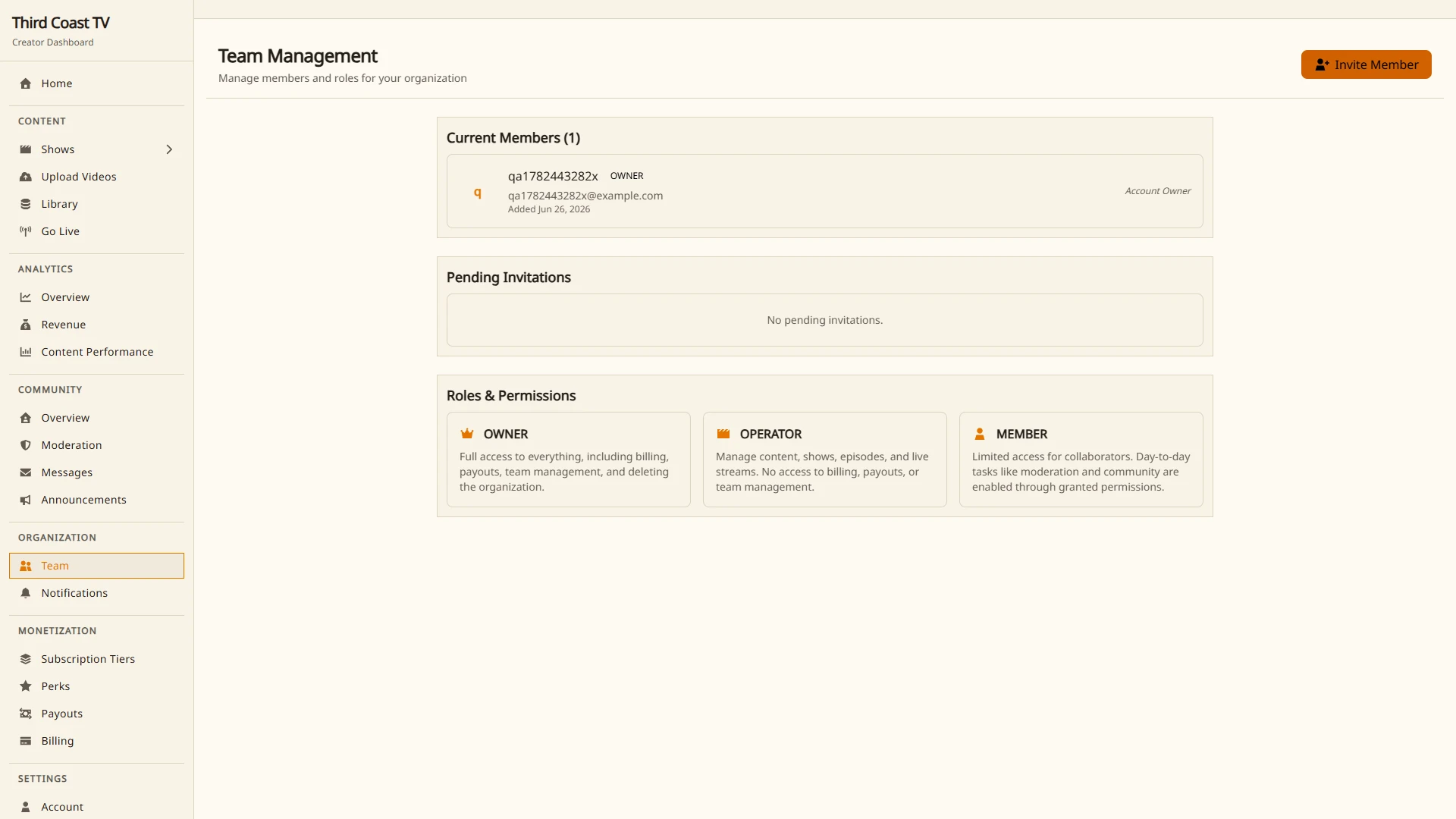The image size is (1456, 819).
Task: Click the Content Performance bar chart icon
Action: (x=26, y=352)
